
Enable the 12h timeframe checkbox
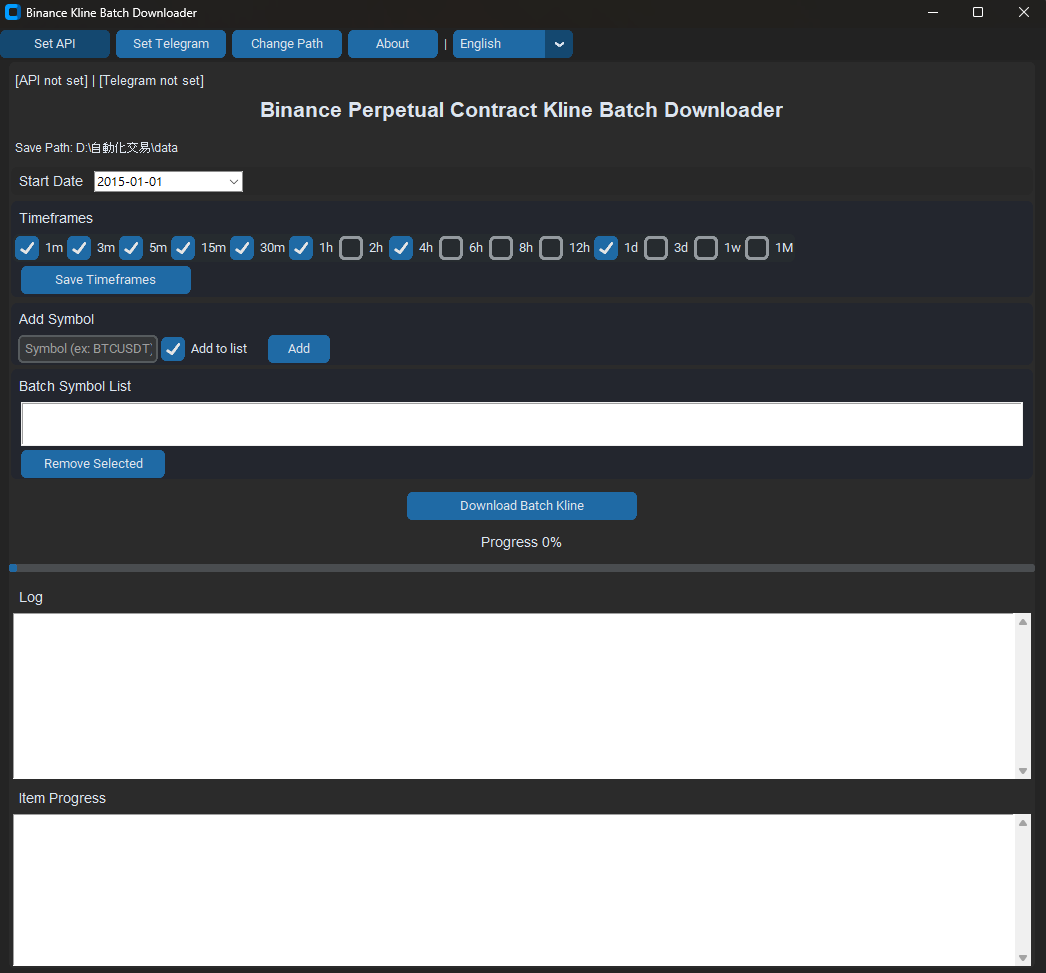click(x=551, y=248)
